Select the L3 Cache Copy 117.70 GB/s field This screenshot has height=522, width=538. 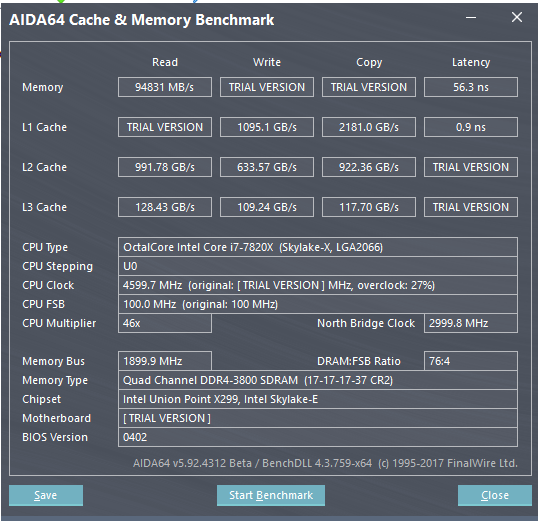click(369, 207)
